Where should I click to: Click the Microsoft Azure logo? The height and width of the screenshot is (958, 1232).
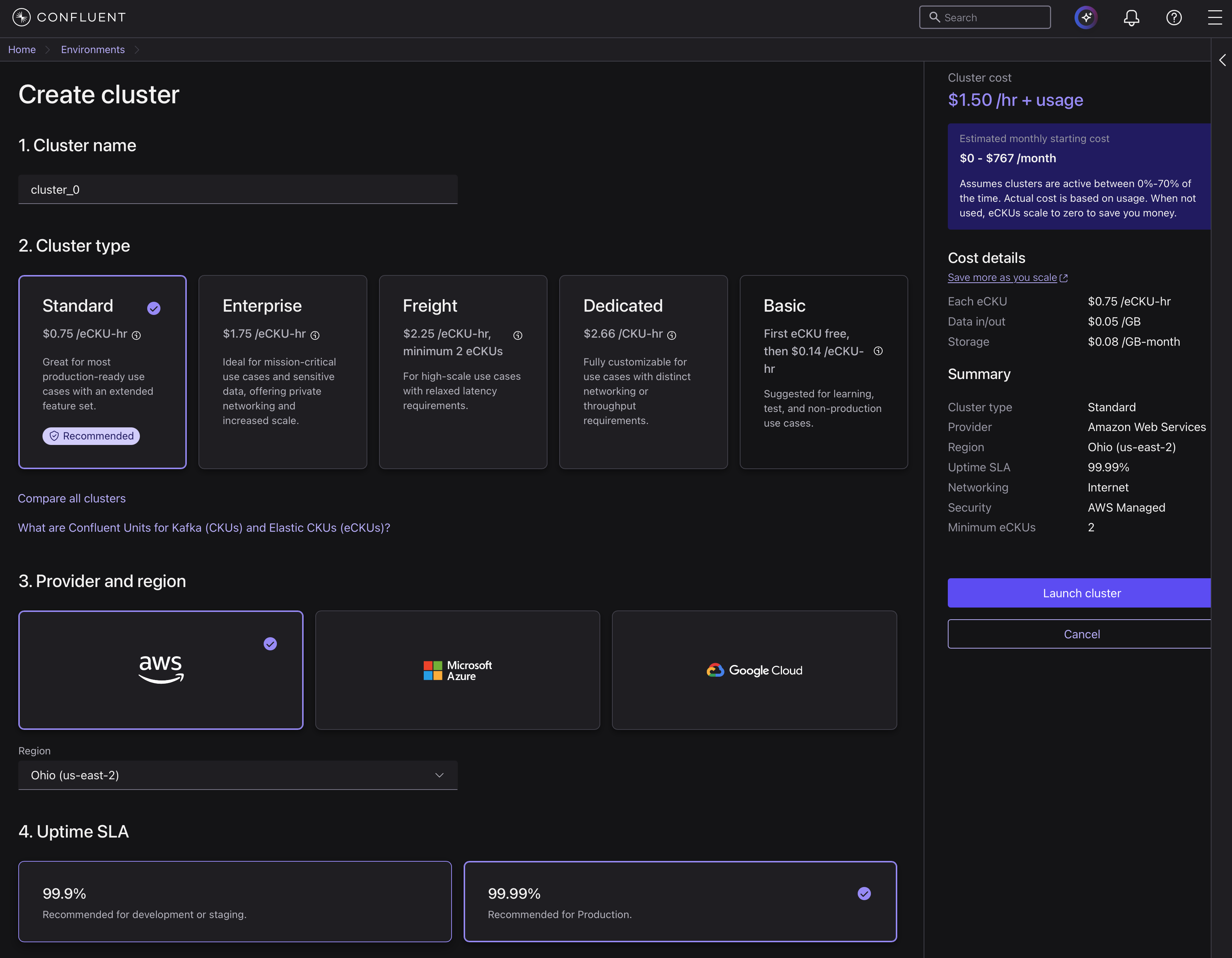point(457,670)
